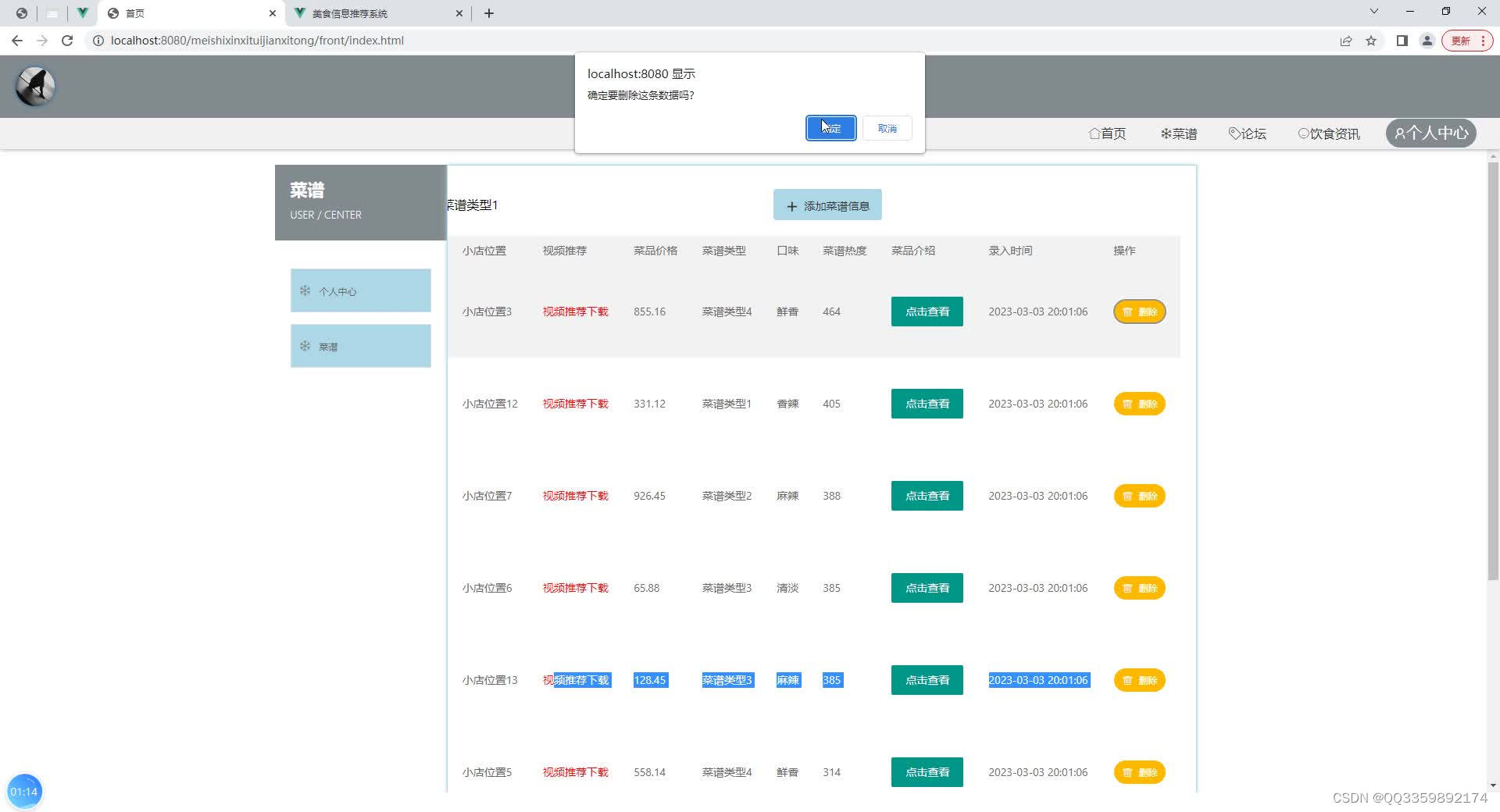
Task: Bookmark this page with the star icon
Action: pyautogui.click(x=1371, y=41)
